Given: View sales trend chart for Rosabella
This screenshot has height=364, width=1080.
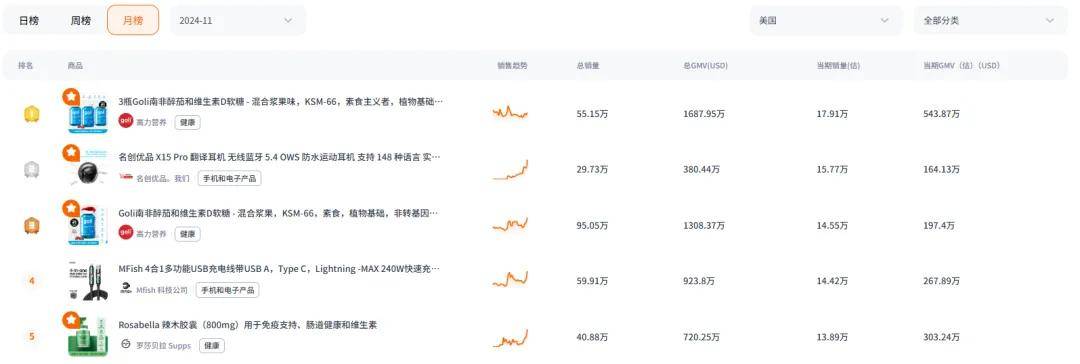Looking at the screenshot, I should click(x=510, y=338).
